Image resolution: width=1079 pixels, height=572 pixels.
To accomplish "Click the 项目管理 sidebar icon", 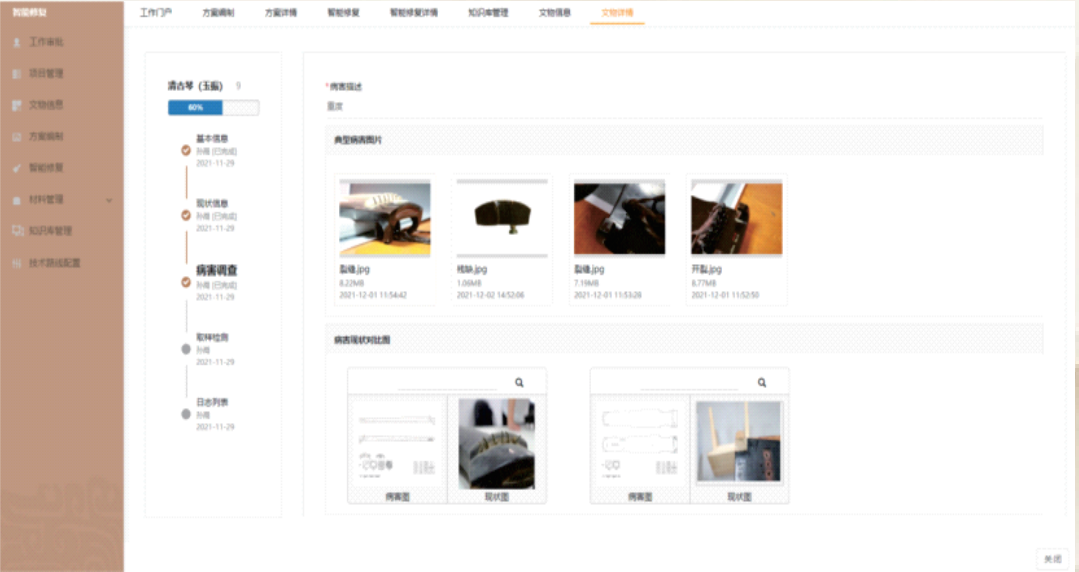I will [x=17, y=74].
